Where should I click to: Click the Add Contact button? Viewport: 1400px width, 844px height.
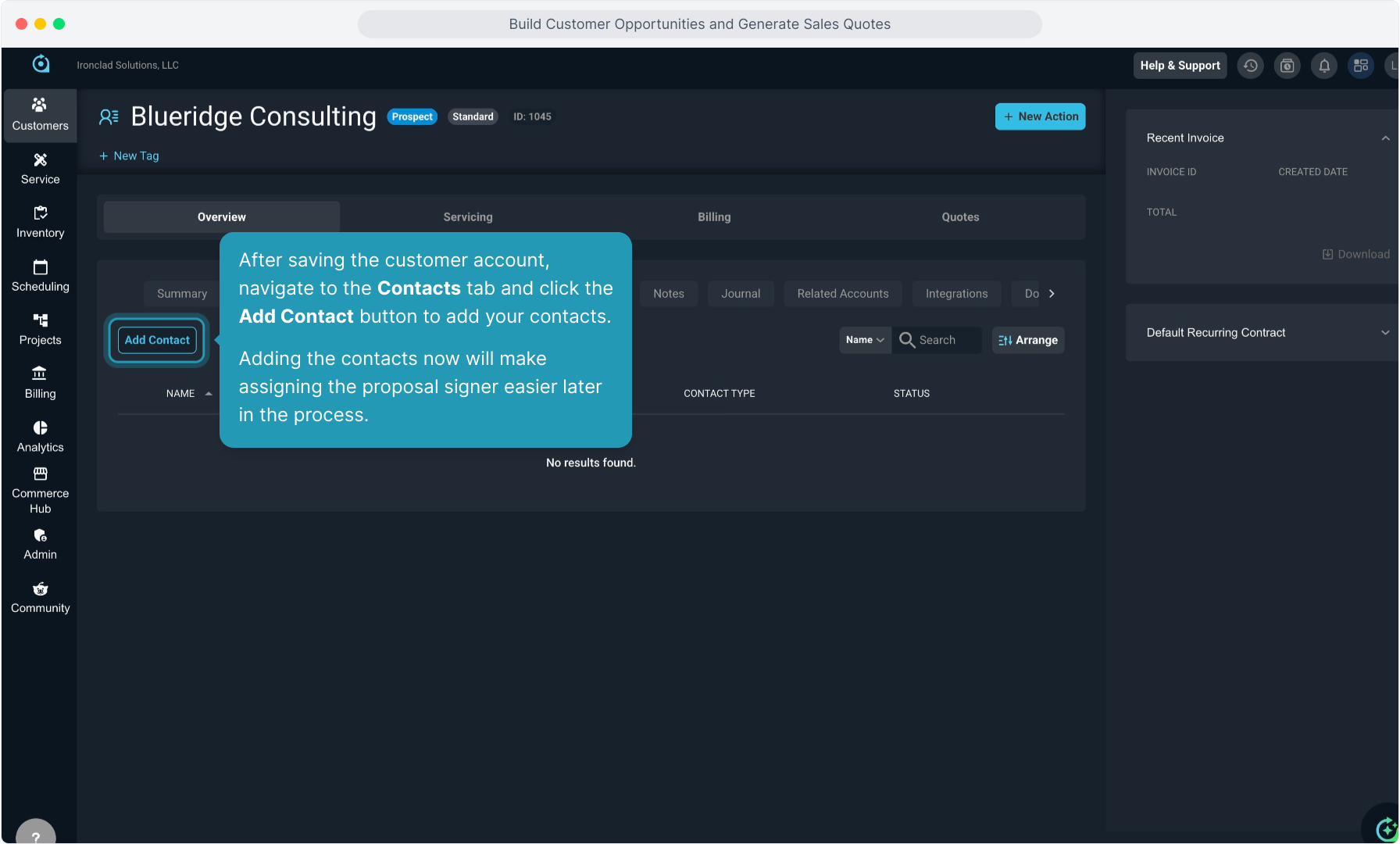point(157,340)
